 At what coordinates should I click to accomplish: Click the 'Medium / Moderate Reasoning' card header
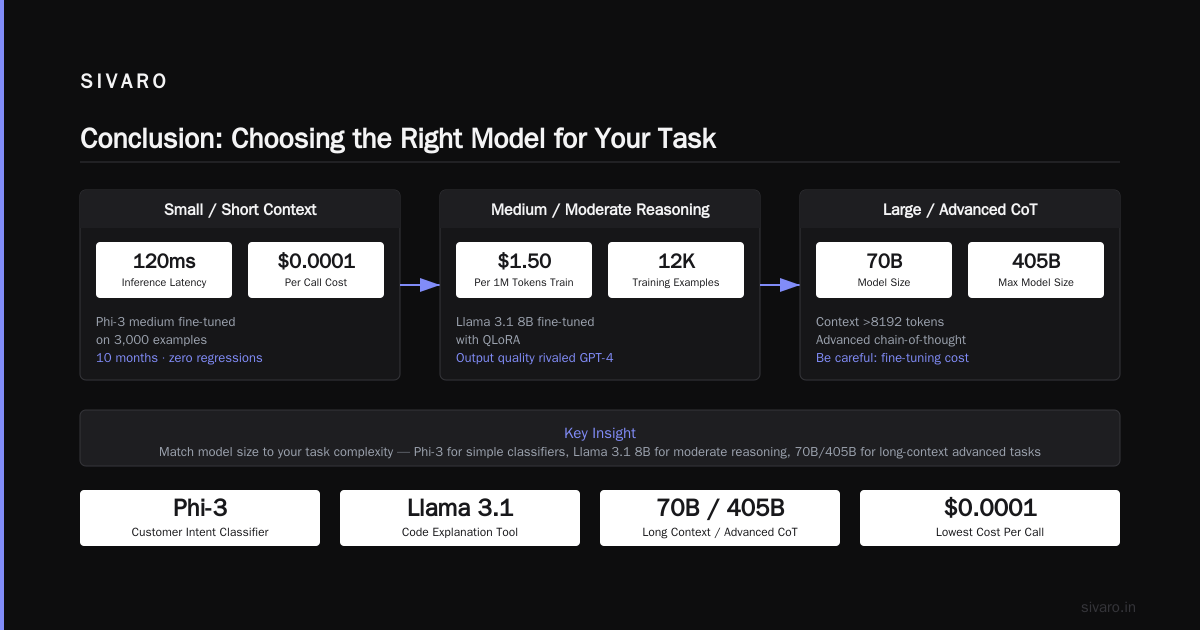click(600, 209)
